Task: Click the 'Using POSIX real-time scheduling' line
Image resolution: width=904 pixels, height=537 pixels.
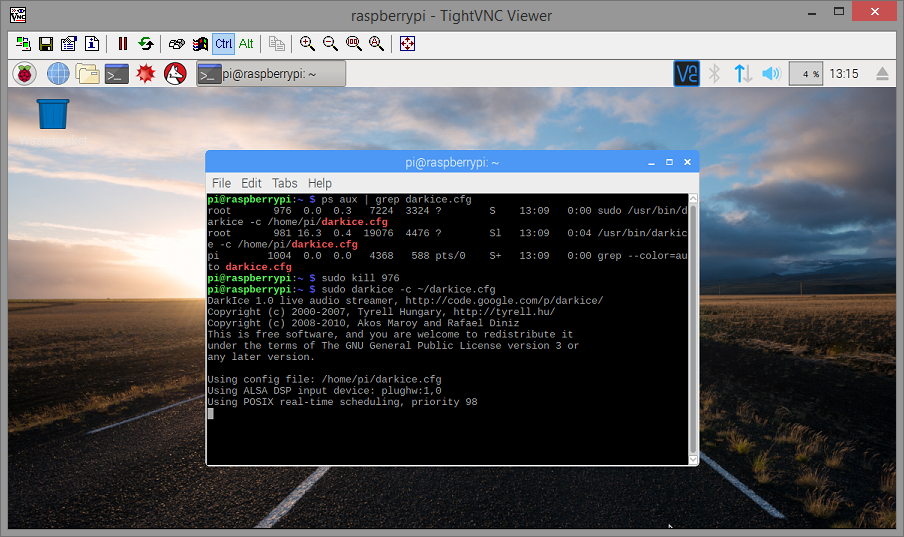Action: [x=342, y=402]
